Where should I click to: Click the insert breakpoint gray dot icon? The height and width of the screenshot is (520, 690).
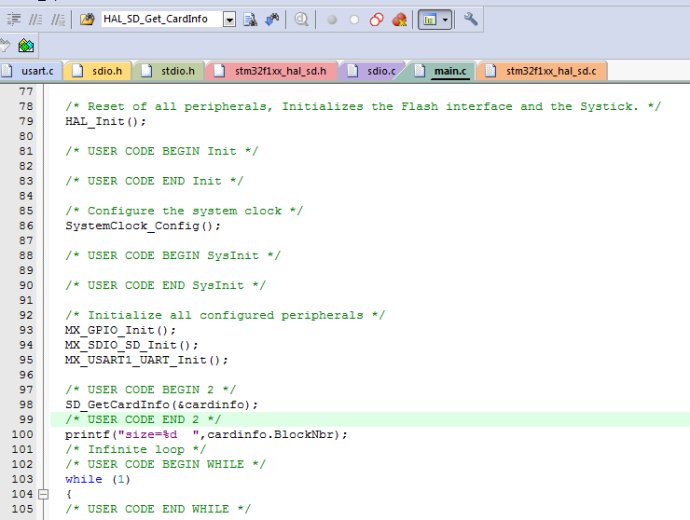click(332, 20)
